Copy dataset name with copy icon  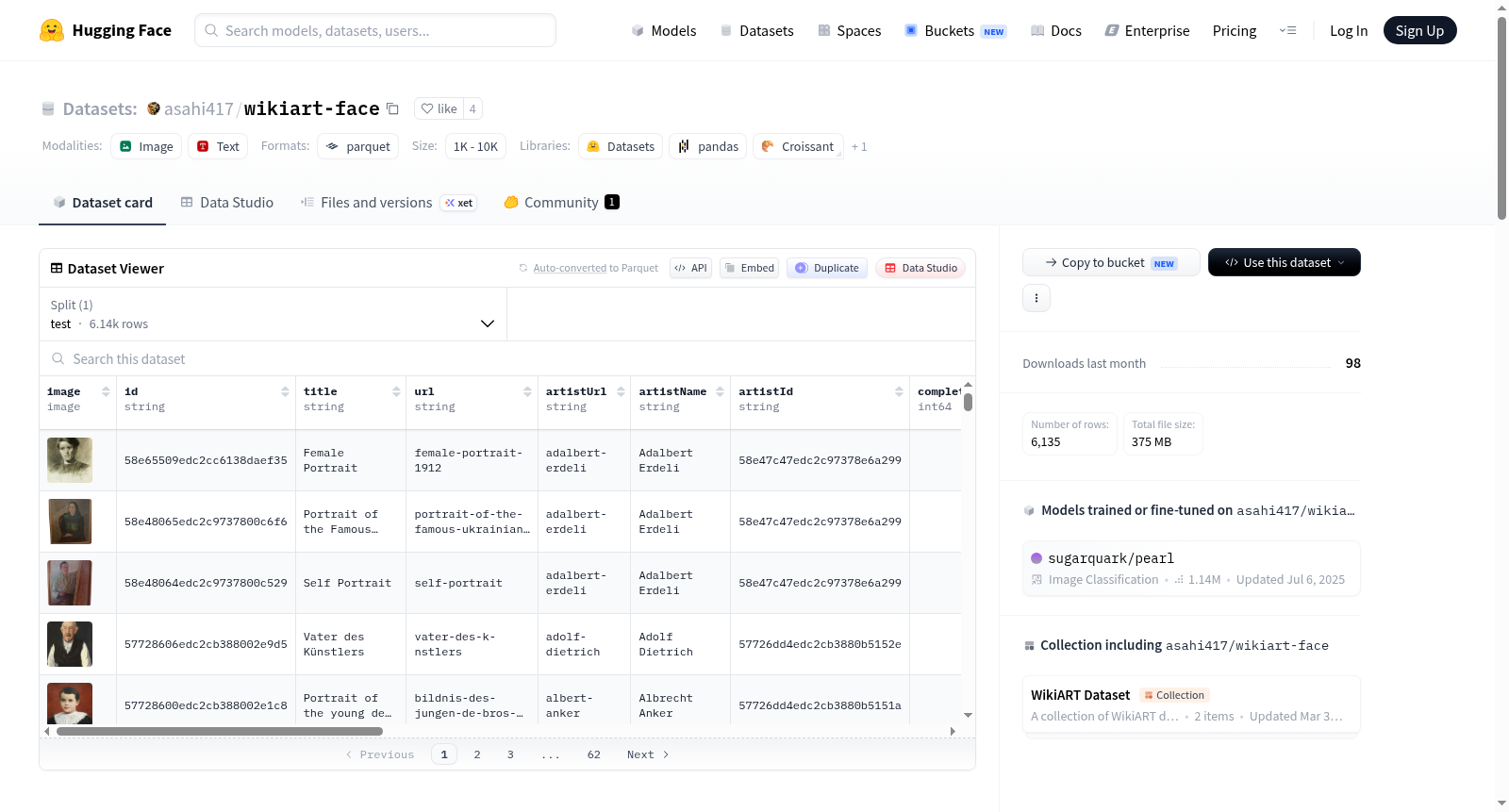click(392, 108)
